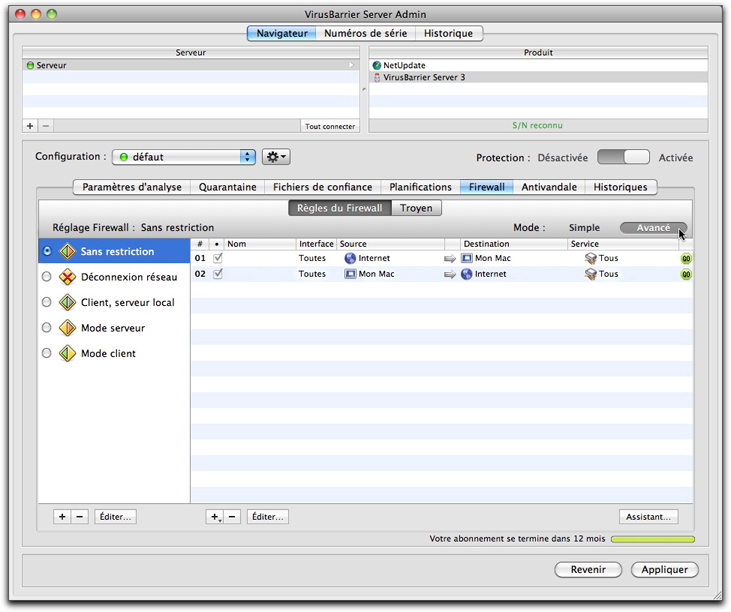Sort rules by the Nom column header
This screenshot has width=731, height=612.
pyautogui.click(x=260, y=244)
